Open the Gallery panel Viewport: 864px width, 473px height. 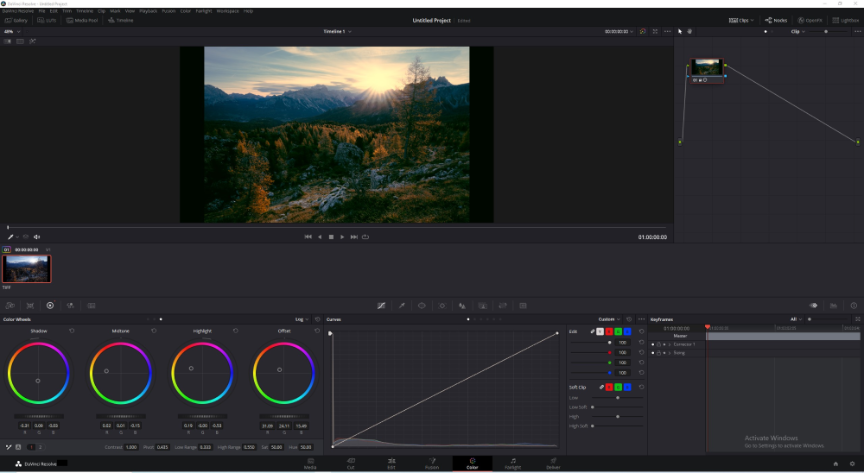(17, 20)
